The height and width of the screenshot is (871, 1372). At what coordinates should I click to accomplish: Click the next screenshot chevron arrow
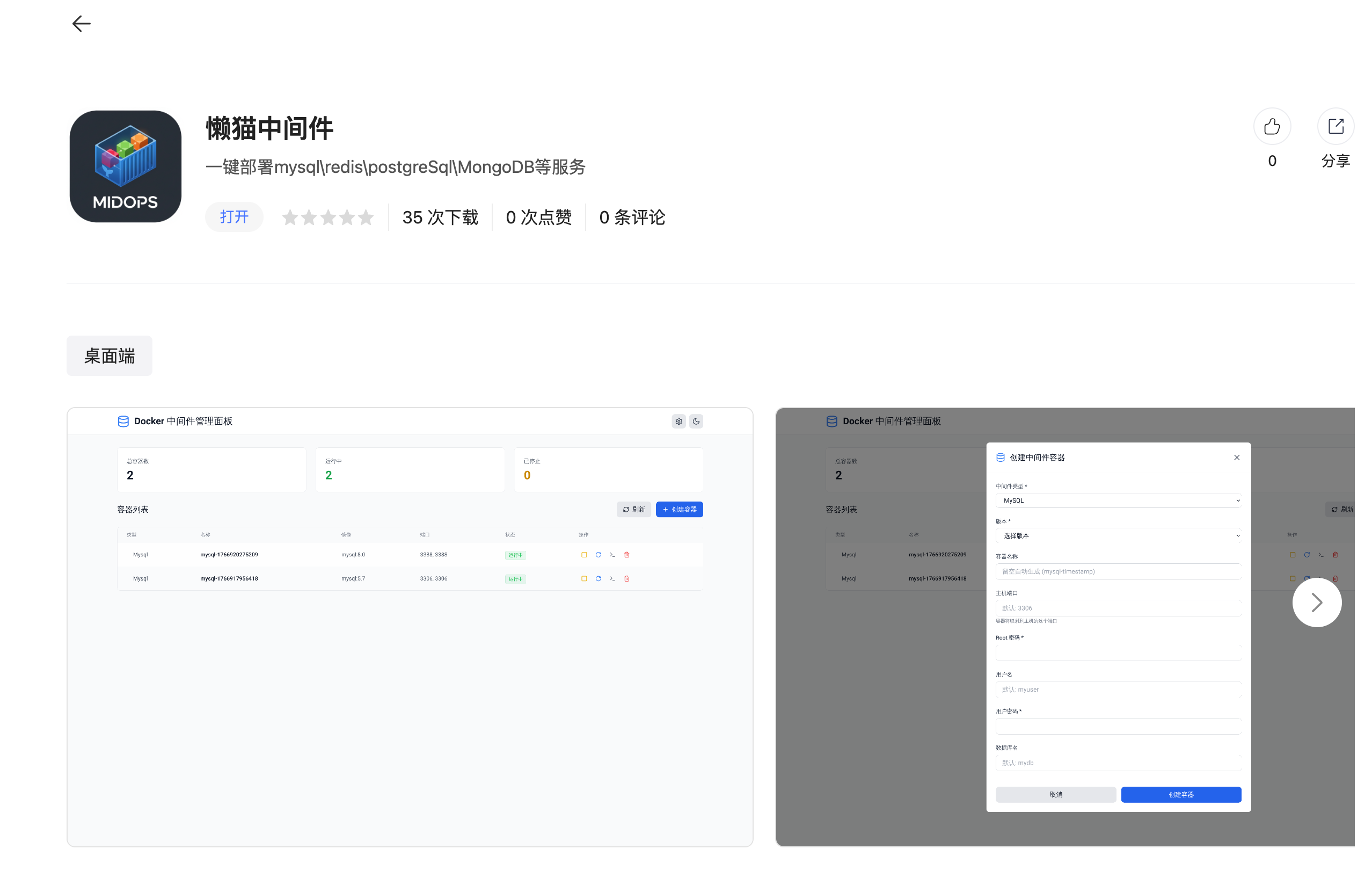pyautogui.click(x=1316, y=603)
